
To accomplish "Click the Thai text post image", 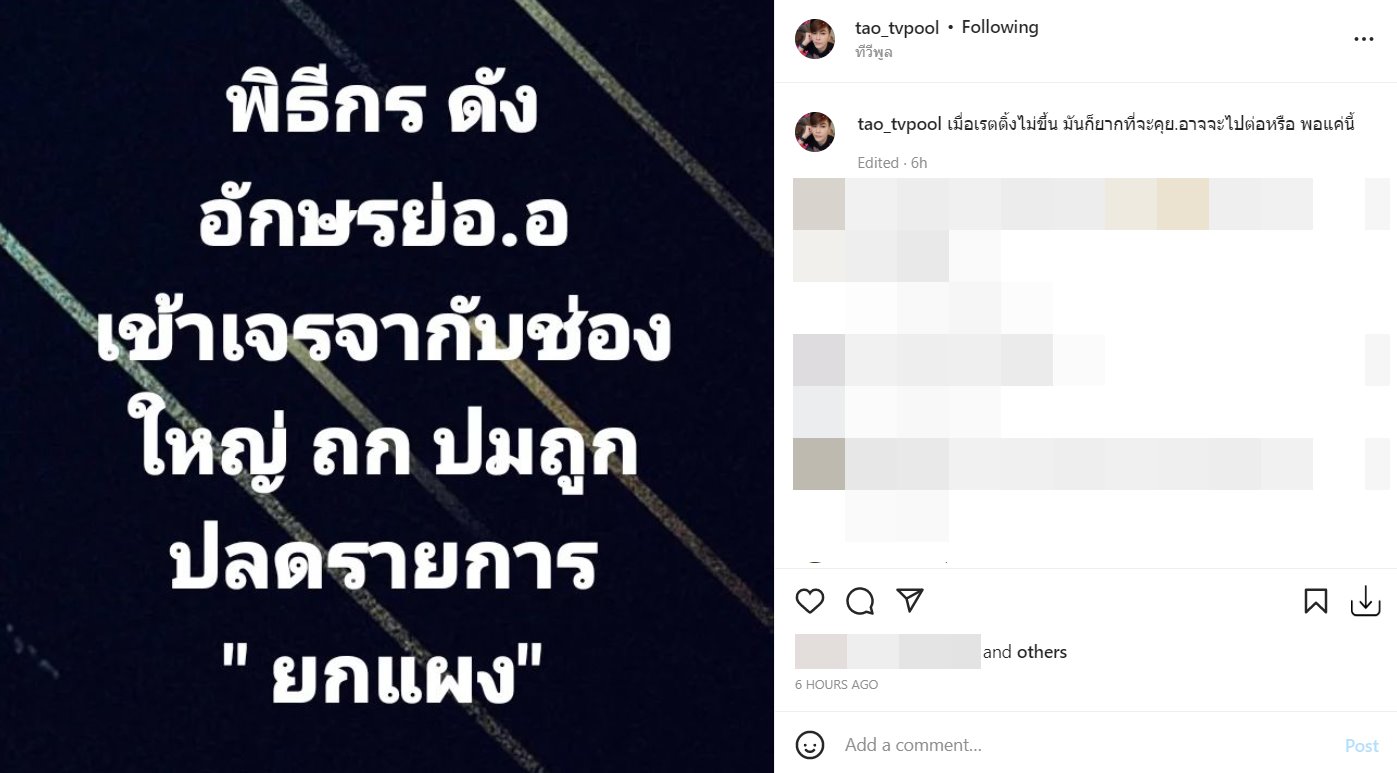I will [387, 386].
